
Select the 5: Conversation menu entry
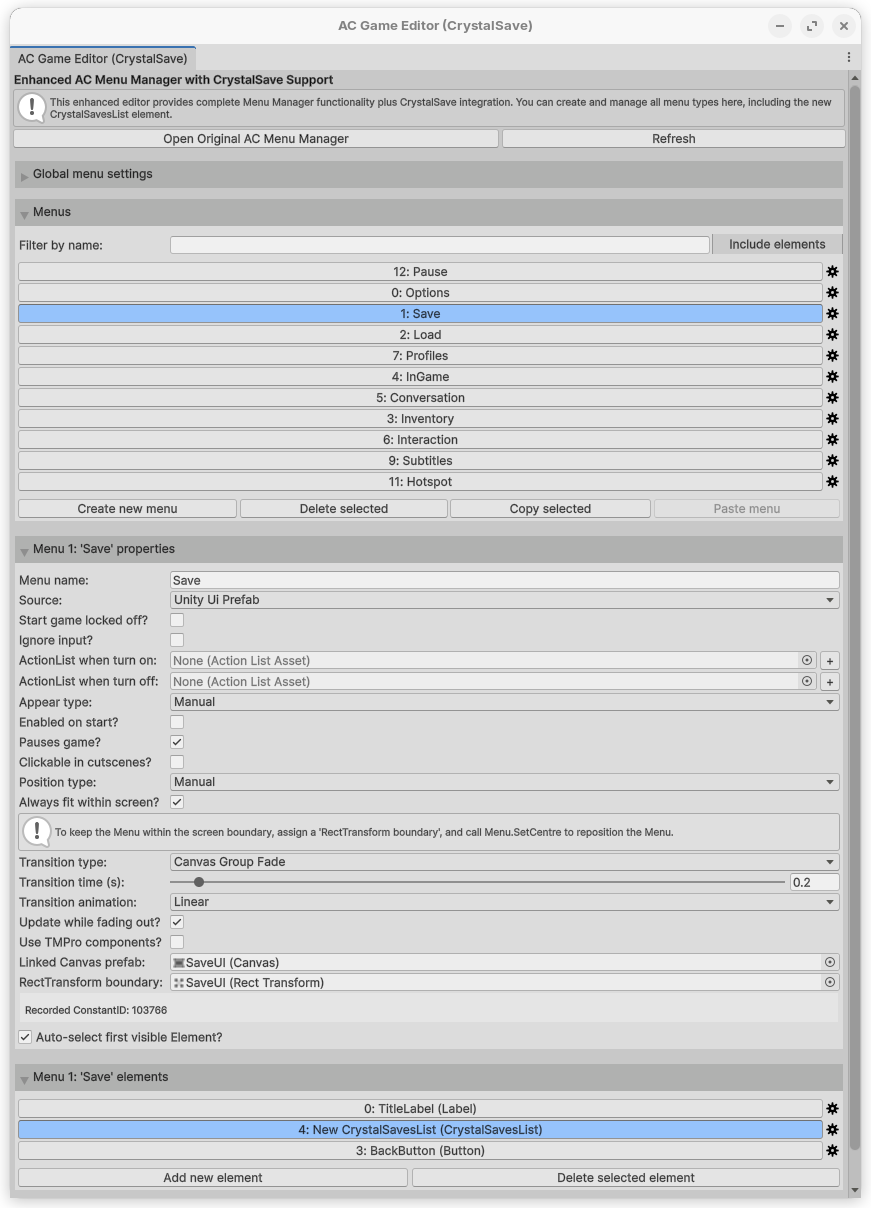[420, 398]
